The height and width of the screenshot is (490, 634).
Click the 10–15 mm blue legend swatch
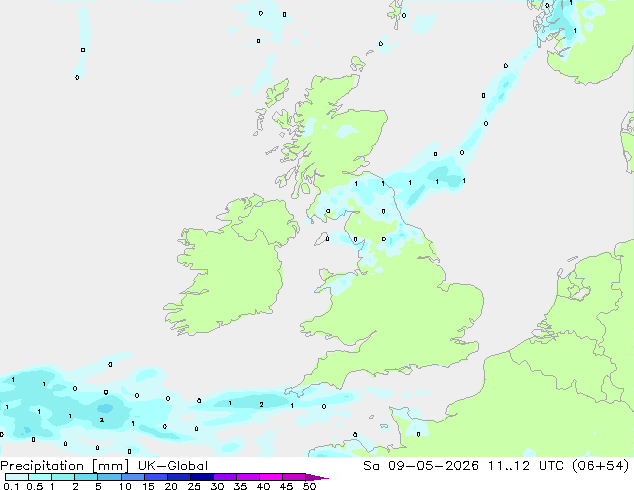[x=133, y=477]
